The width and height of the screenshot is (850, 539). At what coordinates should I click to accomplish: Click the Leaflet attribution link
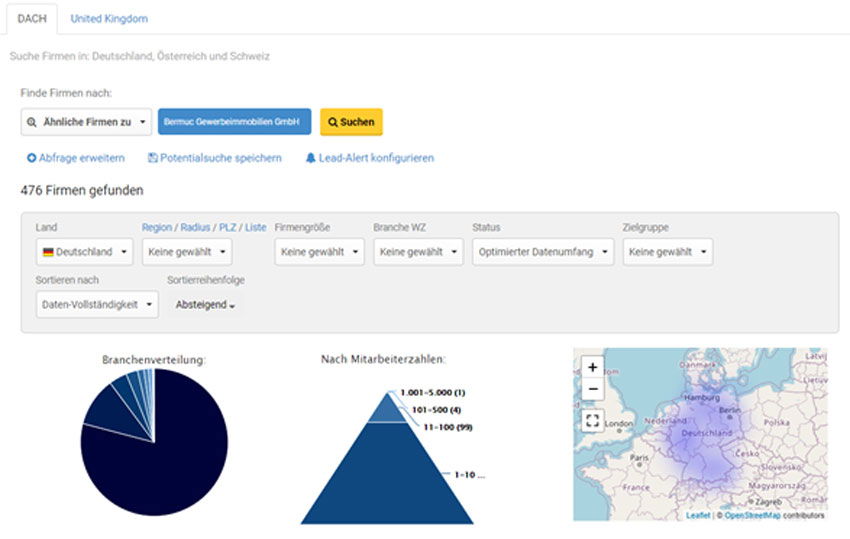[x=698, y=515]
